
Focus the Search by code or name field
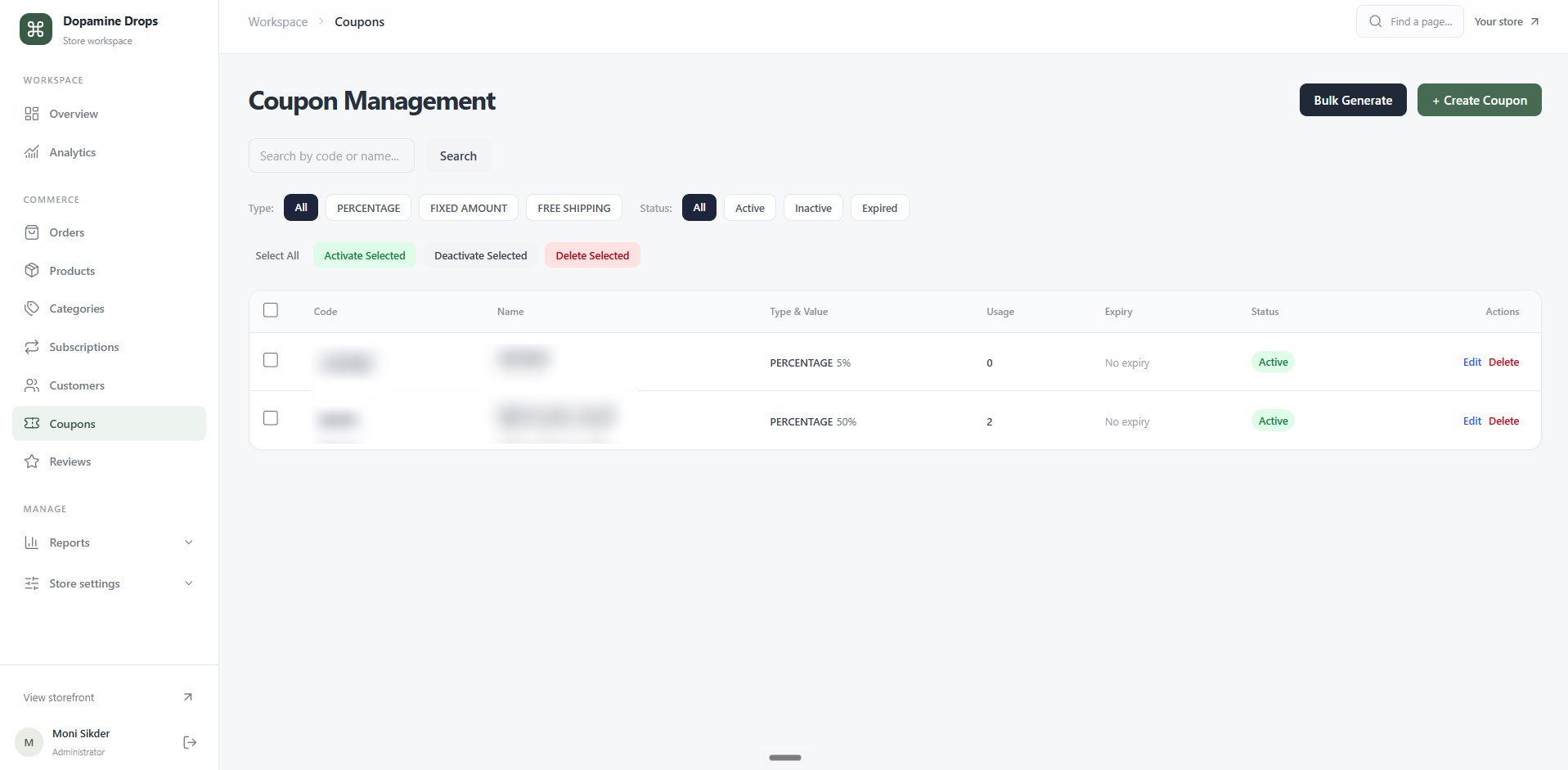tap(331, 155)
